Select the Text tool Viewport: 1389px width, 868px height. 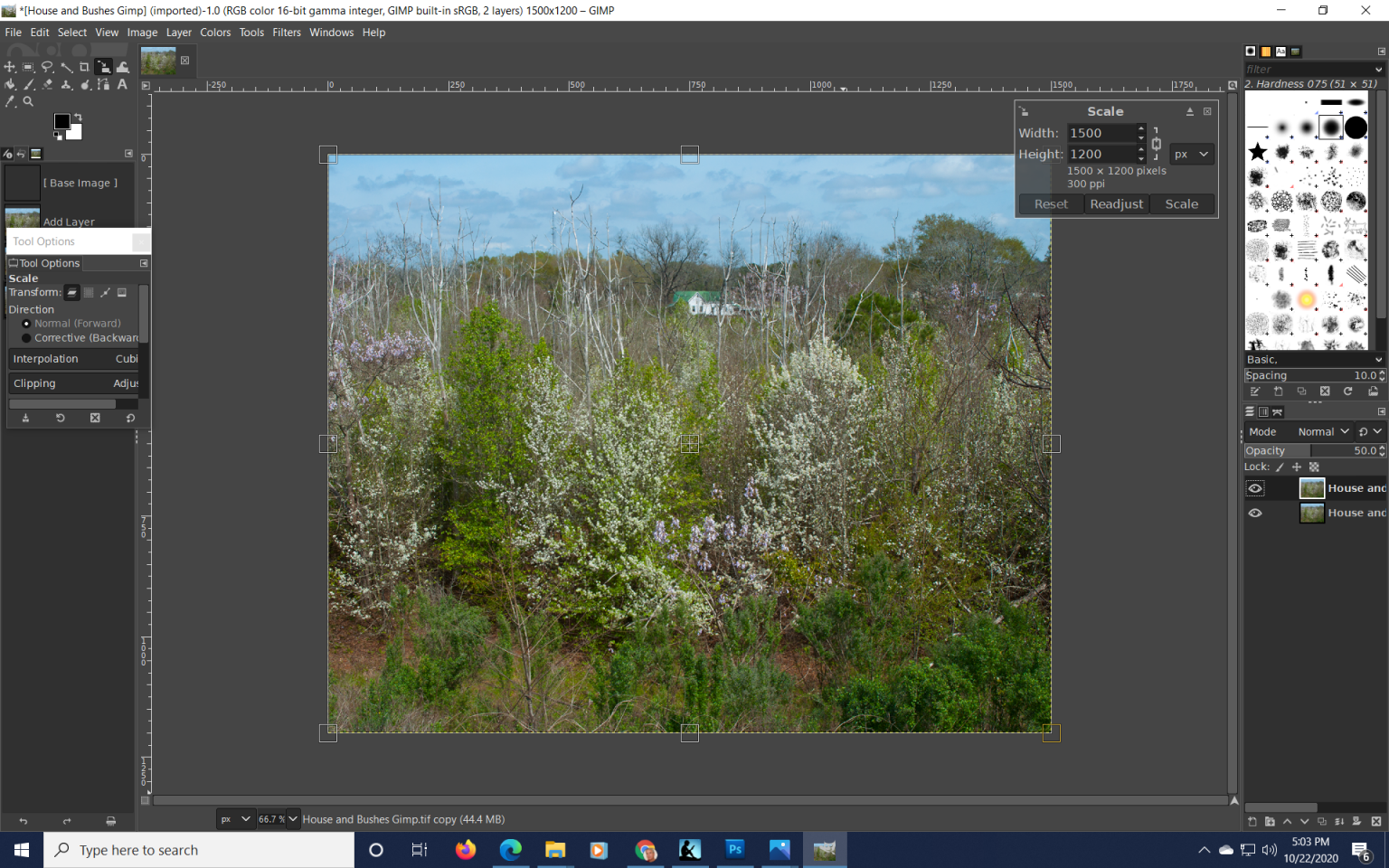(x=123, y=84)
